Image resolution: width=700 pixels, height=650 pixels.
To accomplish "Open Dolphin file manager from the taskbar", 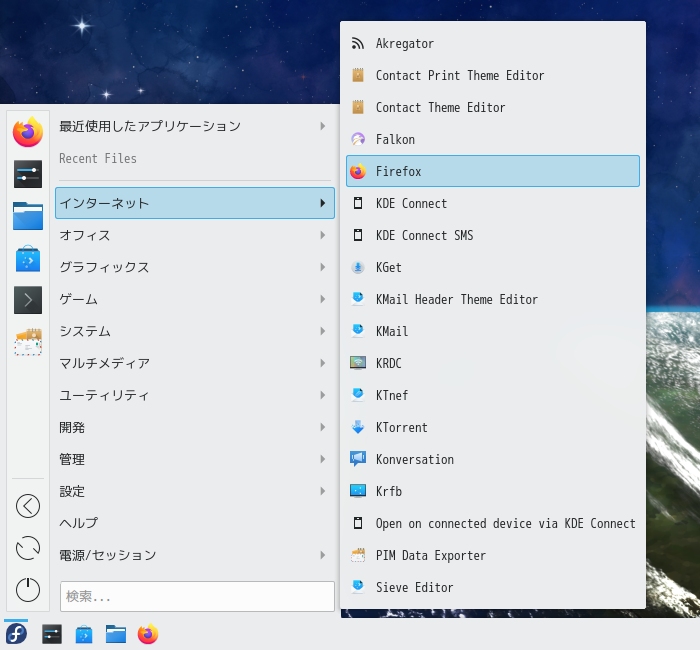I will [x=116, y=634].
